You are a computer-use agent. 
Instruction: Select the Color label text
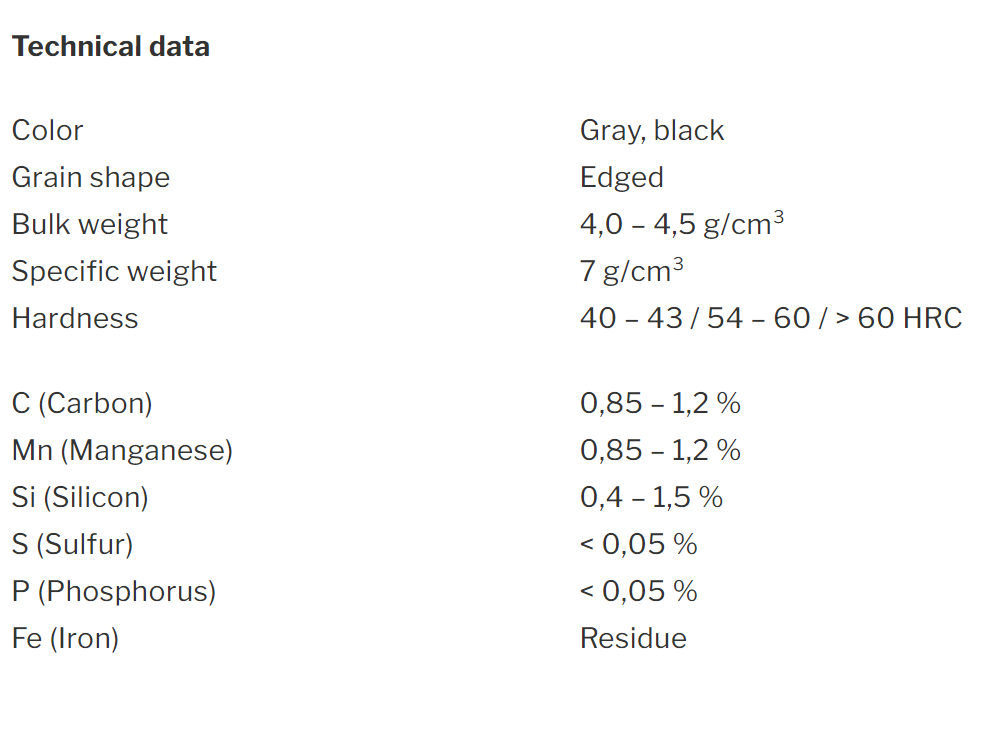tap(48, 130)
